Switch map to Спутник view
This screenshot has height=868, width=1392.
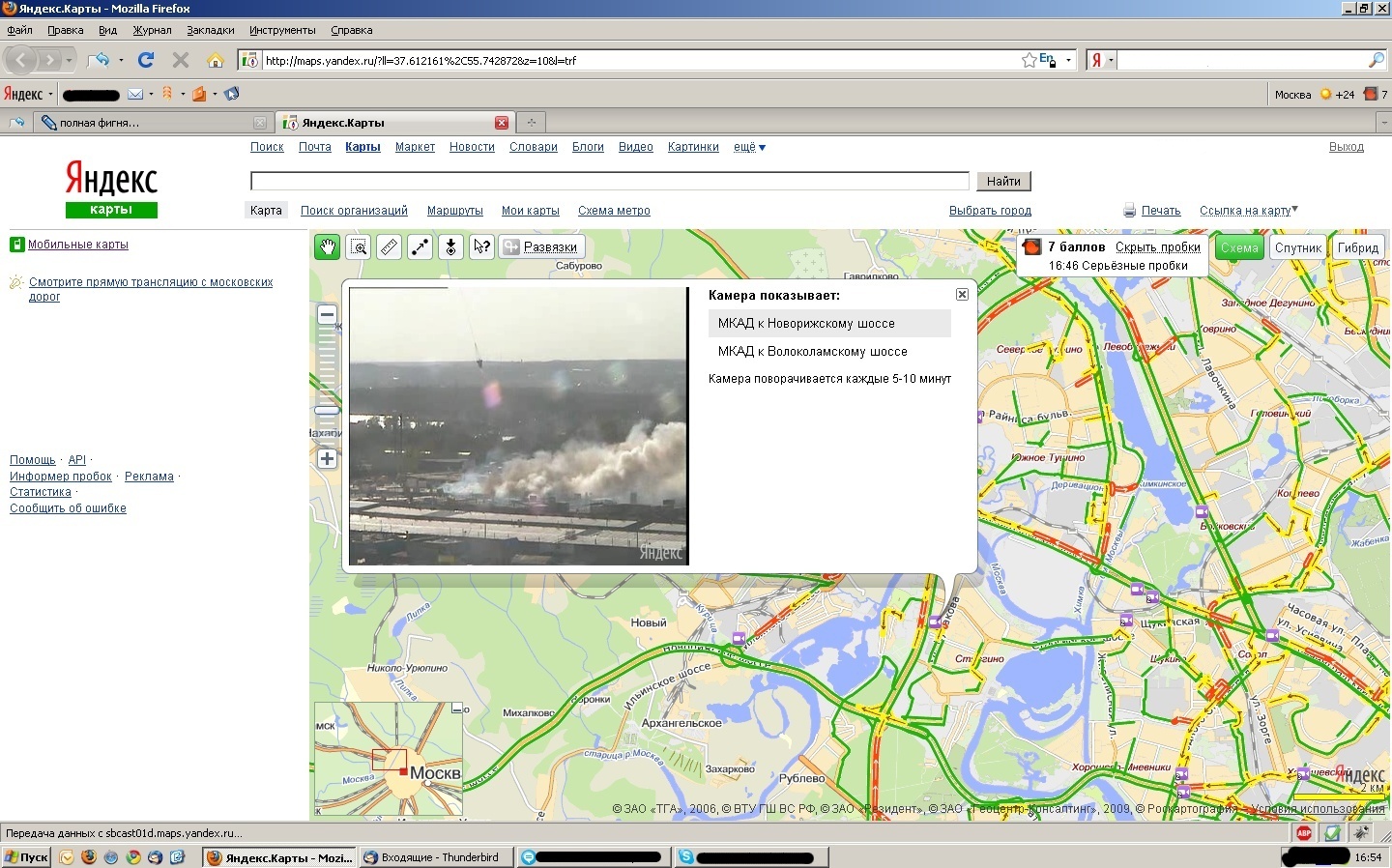point(1297,248)
